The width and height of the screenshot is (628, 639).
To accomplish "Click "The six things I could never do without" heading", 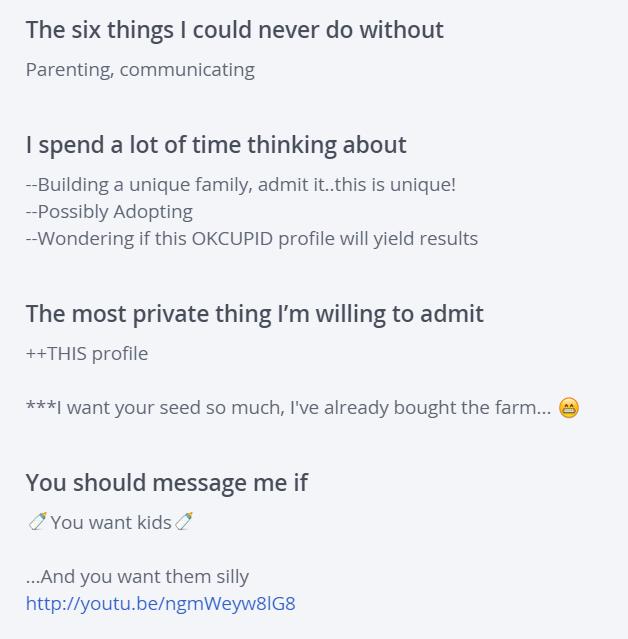I will click(x=234, y=30).
